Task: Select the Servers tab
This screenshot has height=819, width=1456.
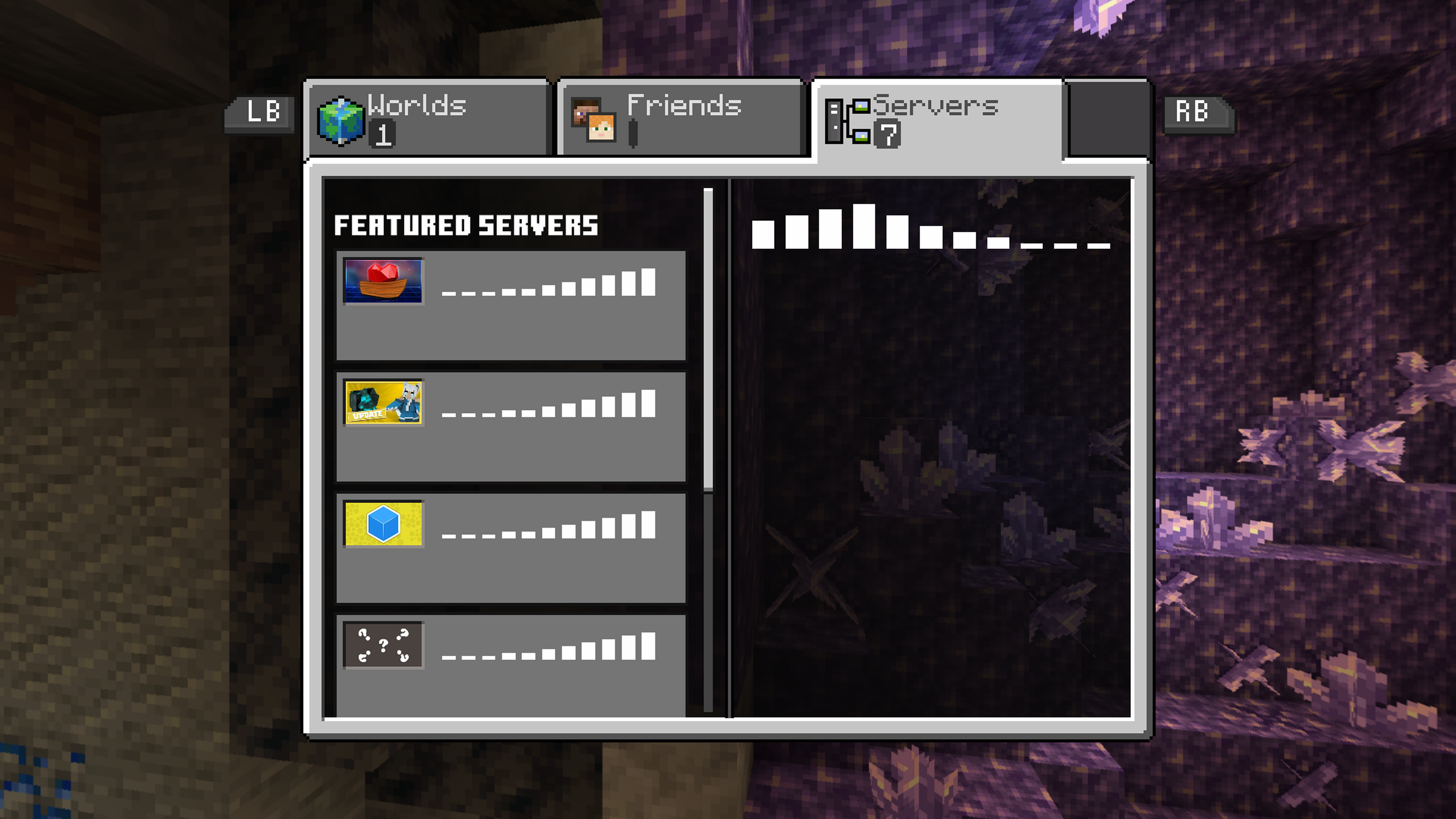Action: [x=938, y=120]
